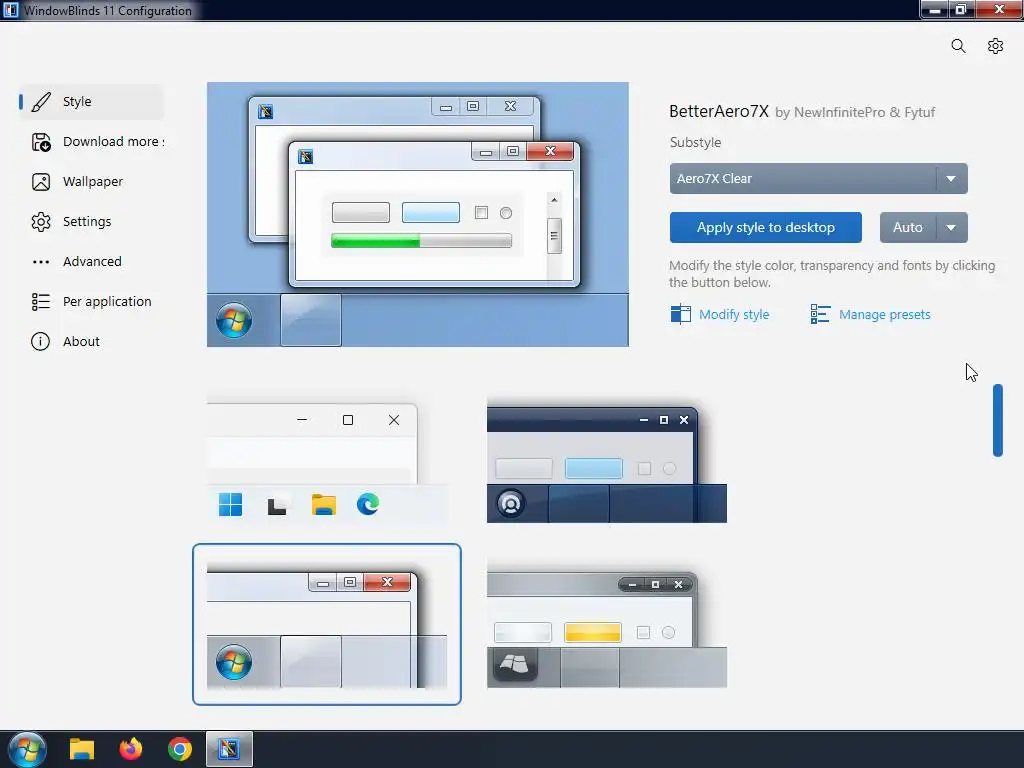Open the Auto mode dropdown
This screenshot has height=768, width=1024.
tap(923, 227)
